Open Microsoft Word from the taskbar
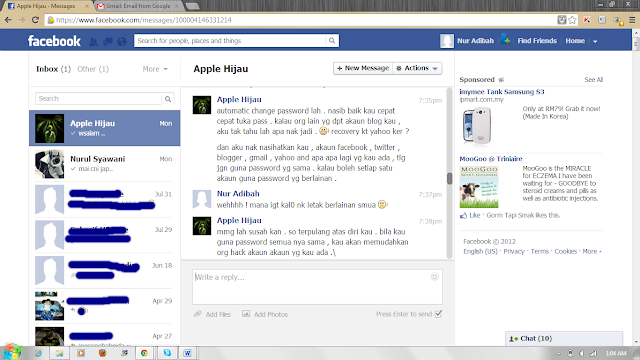Screen dimensions: 640x360 pos(187,353)
